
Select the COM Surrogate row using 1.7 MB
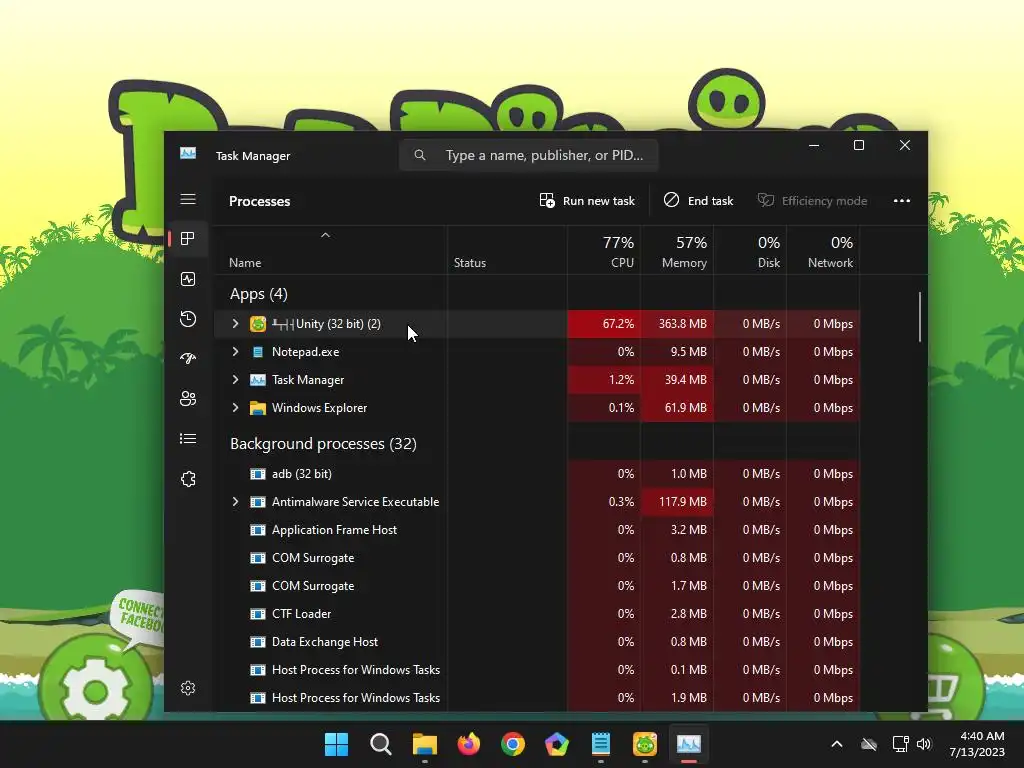point(537,586)
